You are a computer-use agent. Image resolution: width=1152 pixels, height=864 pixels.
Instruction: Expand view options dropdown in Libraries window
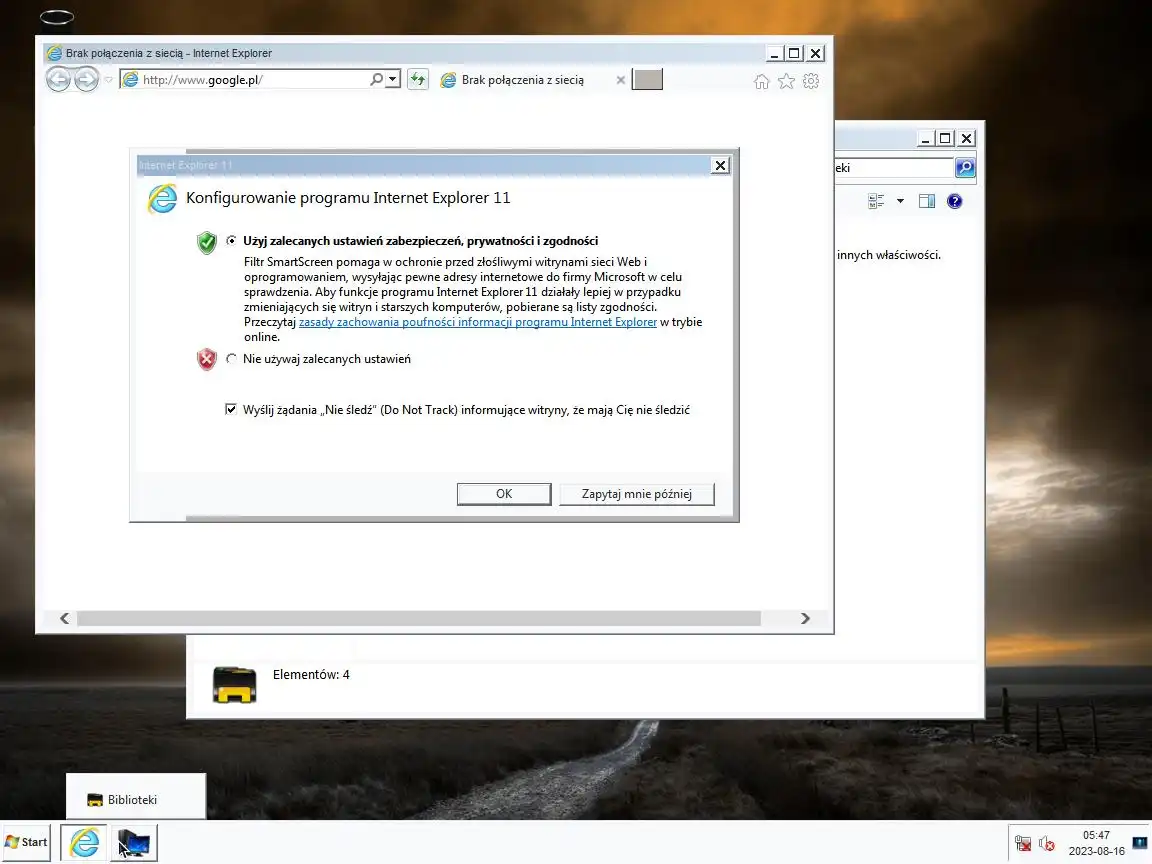pyautogui.click(x=900, y=201)
